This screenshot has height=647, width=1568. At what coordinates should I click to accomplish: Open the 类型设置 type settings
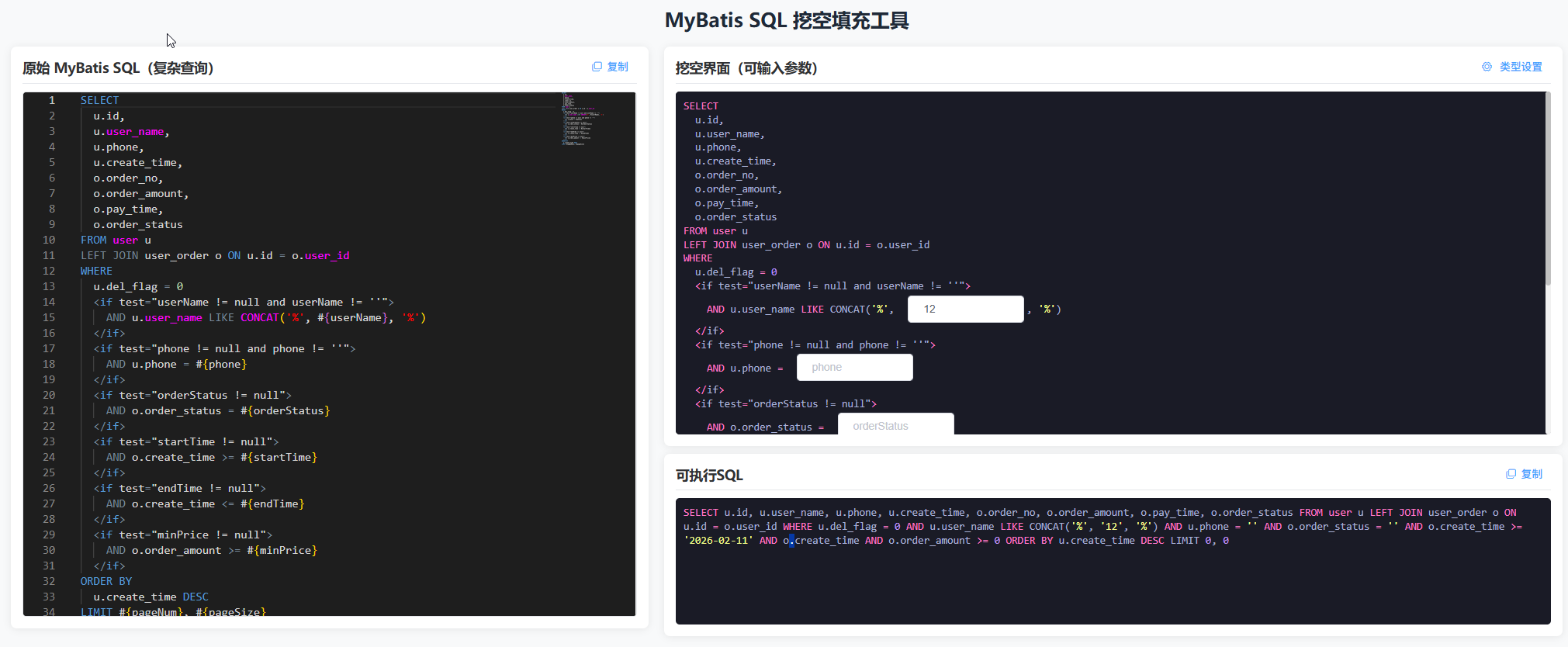tap(1511, 67)
